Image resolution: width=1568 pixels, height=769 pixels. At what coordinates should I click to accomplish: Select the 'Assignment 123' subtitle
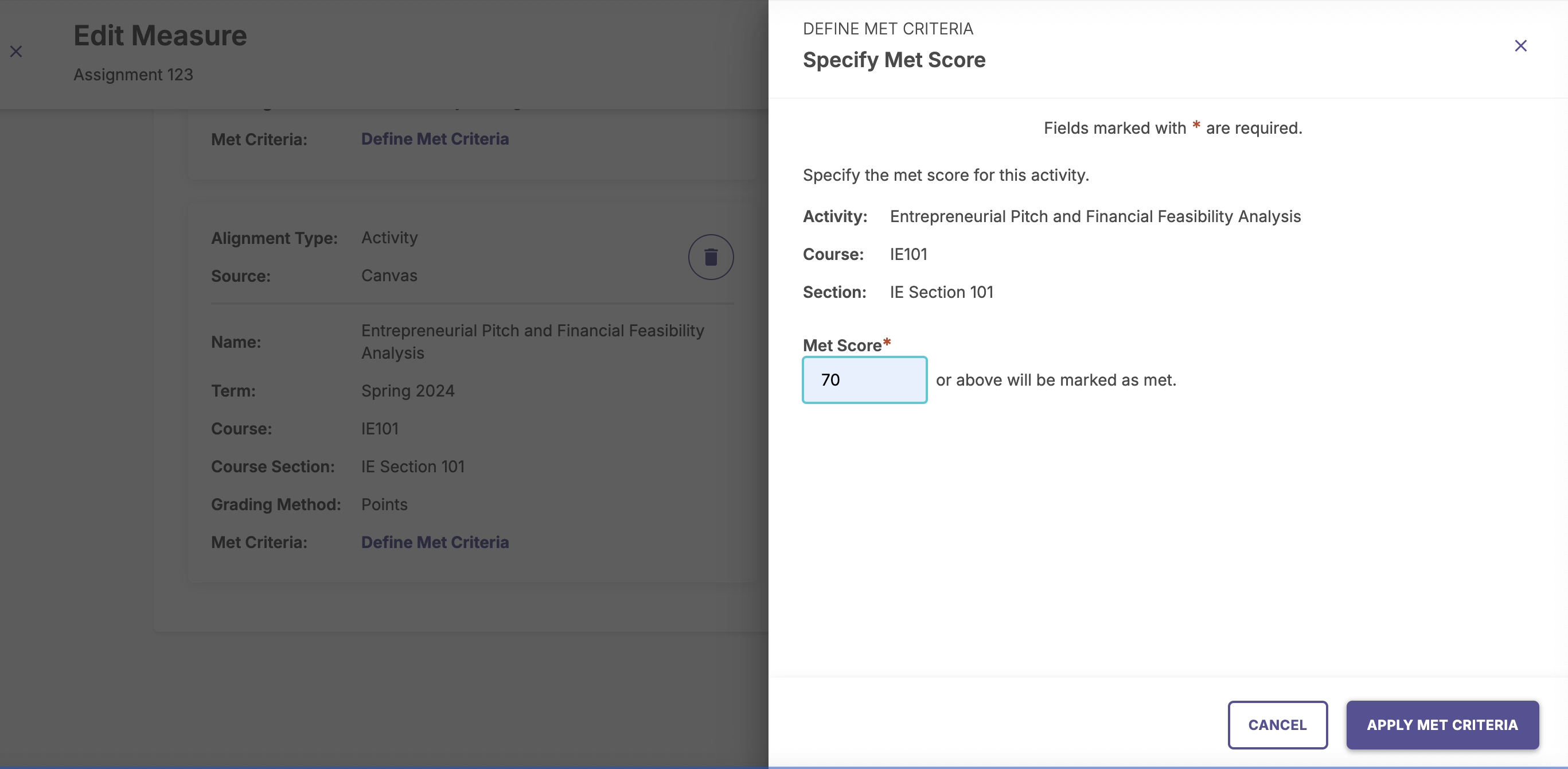pyautogui.click(x=133, y=74)
